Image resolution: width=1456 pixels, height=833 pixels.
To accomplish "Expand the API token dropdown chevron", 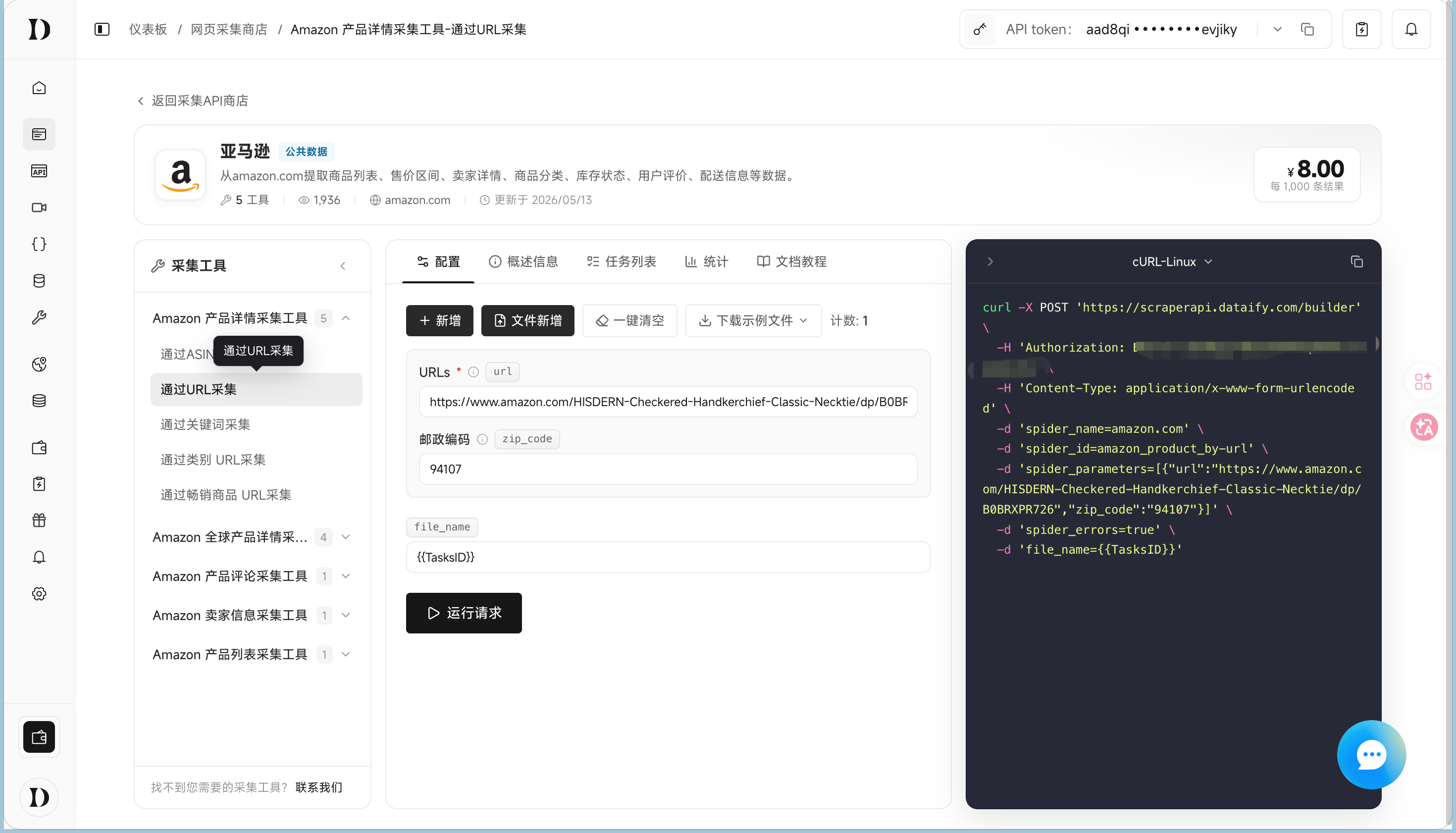I will pyautogui.click(x=1278, y=29).
